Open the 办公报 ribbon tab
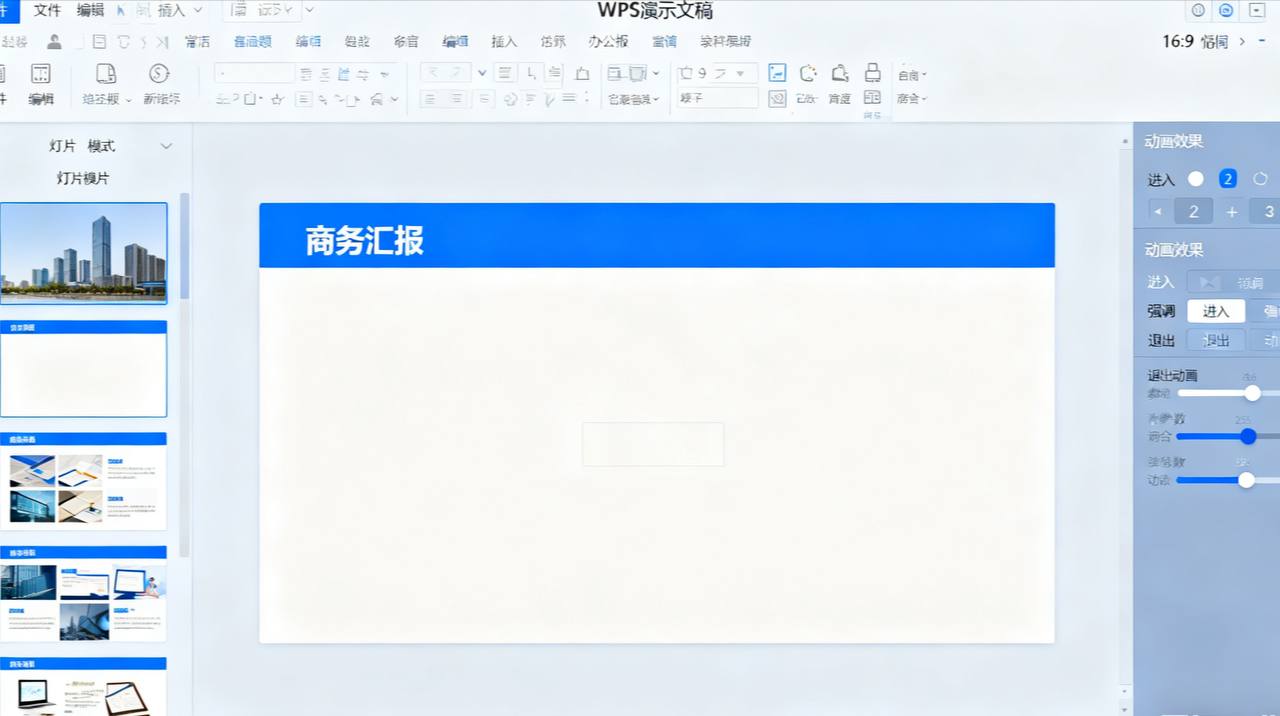Image resolution: width=1280 pixels, height=716 pixels. point(608,42)
